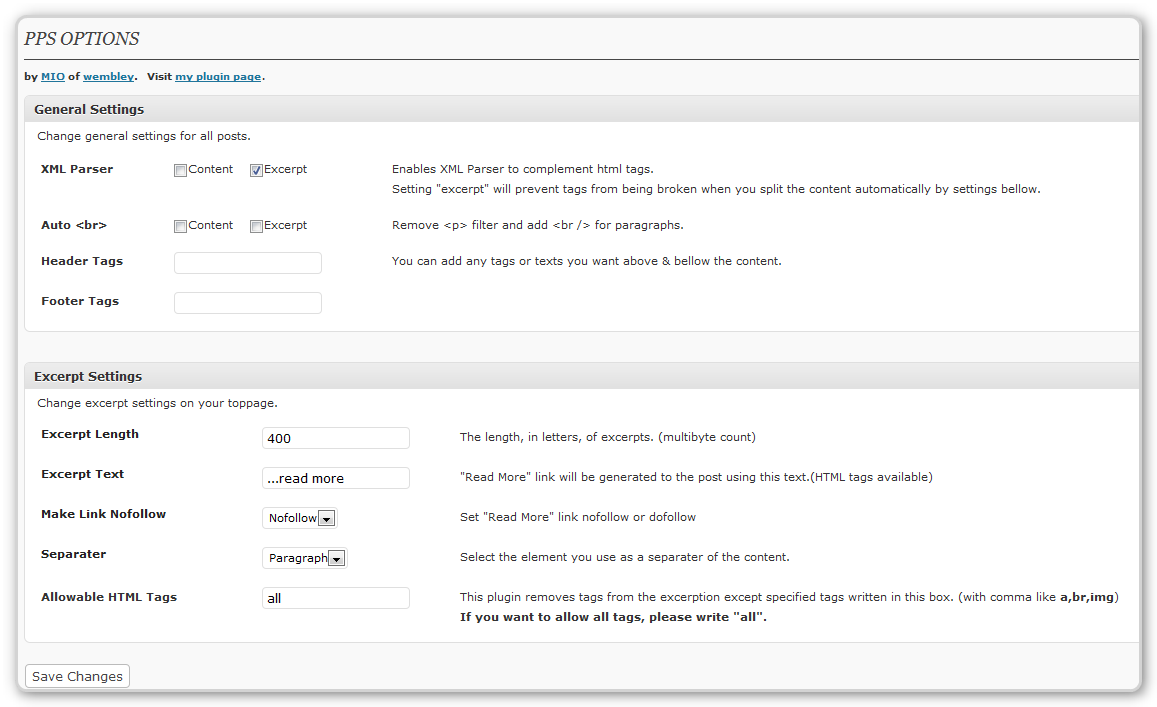Click 'Change excerpt settings on your toppage.' text
The width and height of the screenshot is (1157, 707).
(x=157, y=403)
